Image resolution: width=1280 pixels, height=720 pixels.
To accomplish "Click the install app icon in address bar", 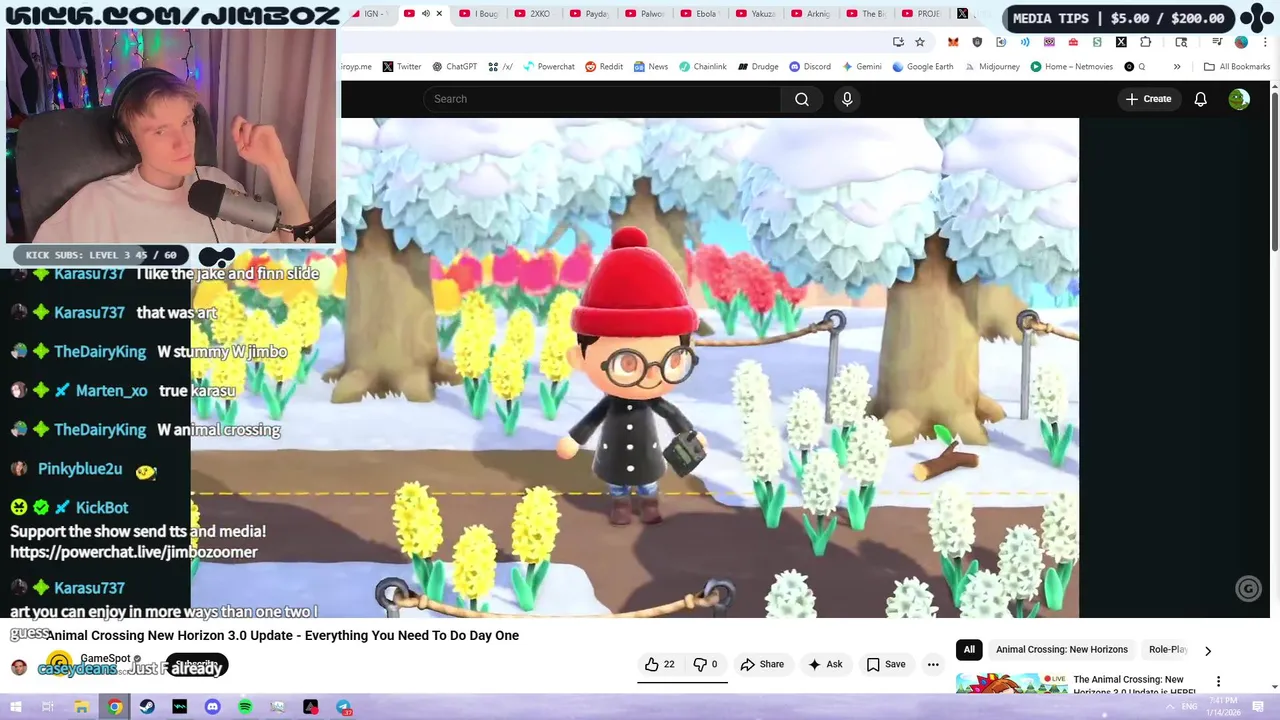I will tap(898, 42).
